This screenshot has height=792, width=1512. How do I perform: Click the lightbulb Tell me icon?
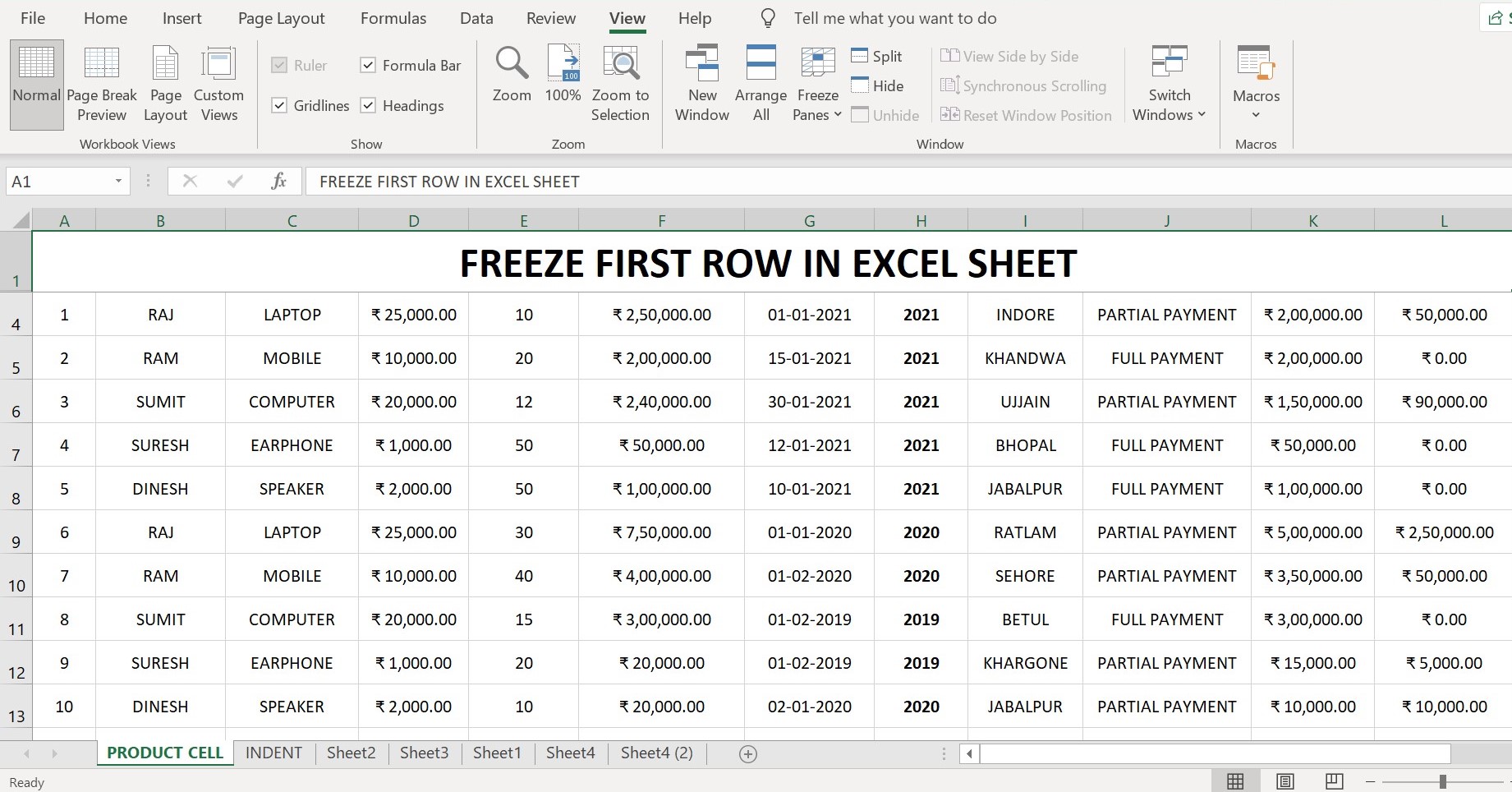click(x=768, y=18)
